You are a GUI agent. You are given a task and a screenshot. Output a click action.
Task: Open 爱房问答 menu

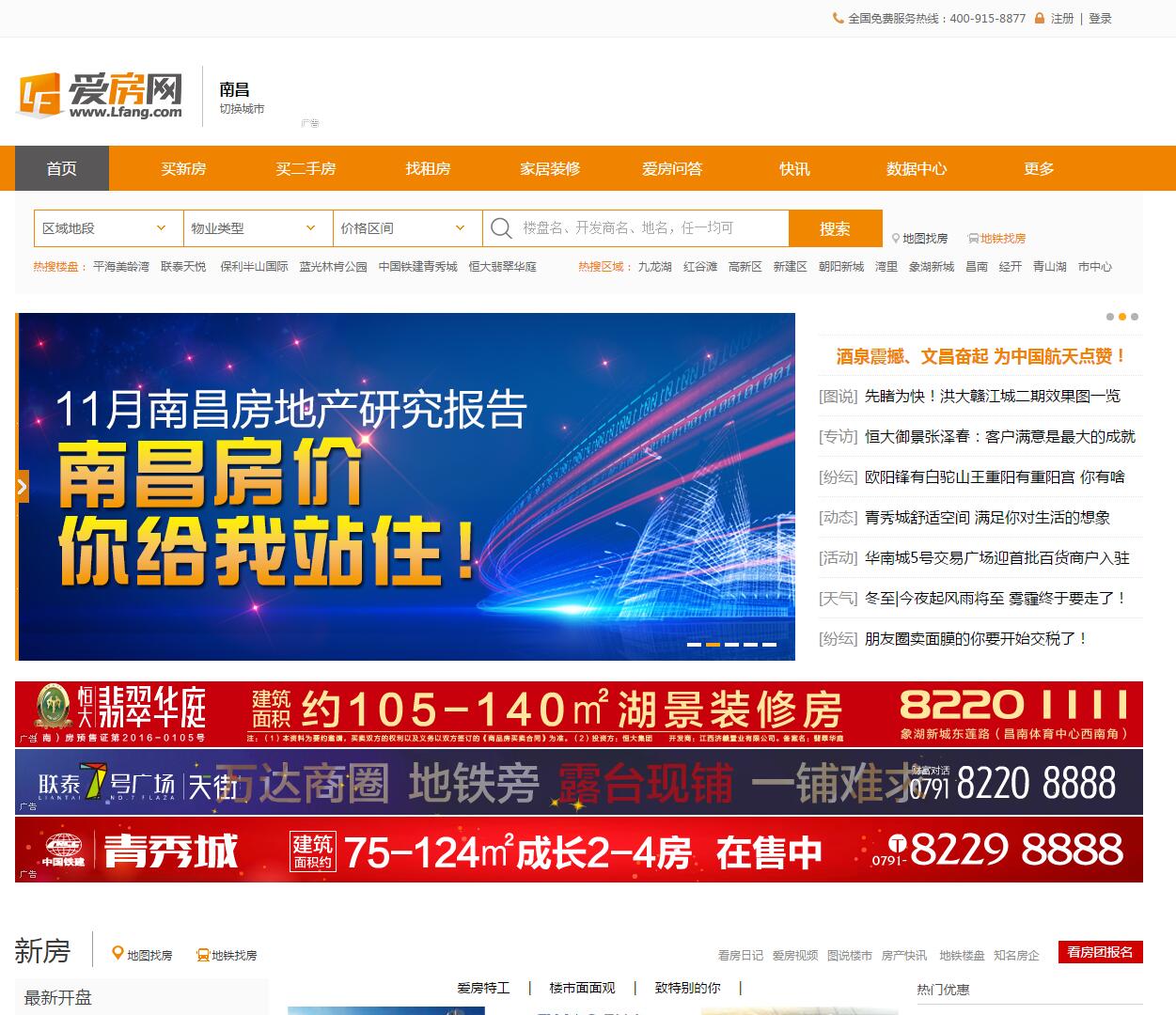coord(672,168)
